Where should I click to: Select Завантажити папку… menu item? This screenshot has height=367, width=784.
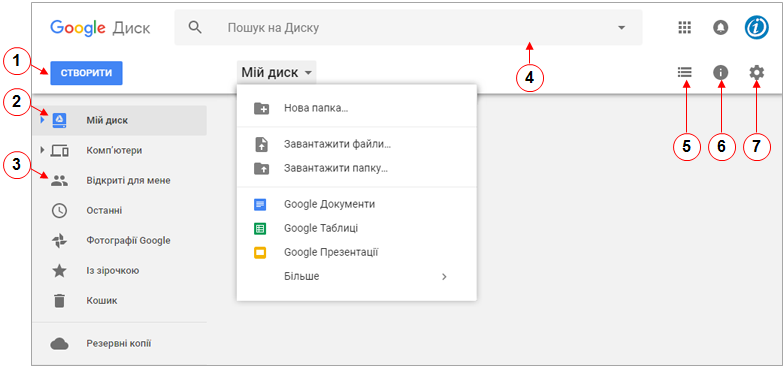pyautogui.click(x=356, y=169)
